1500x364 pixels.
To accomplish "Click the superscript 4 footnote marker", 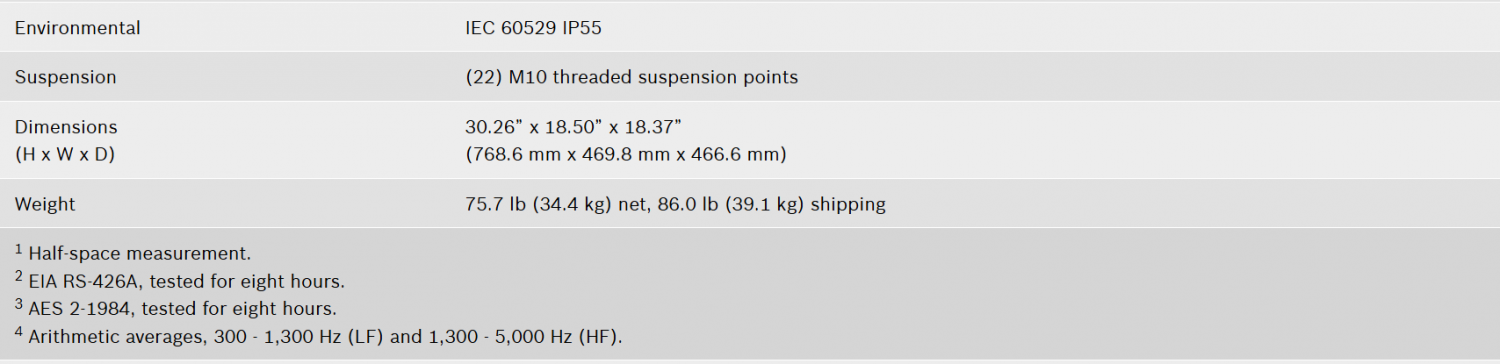I will pyautogui.click(x=19, y=333).
